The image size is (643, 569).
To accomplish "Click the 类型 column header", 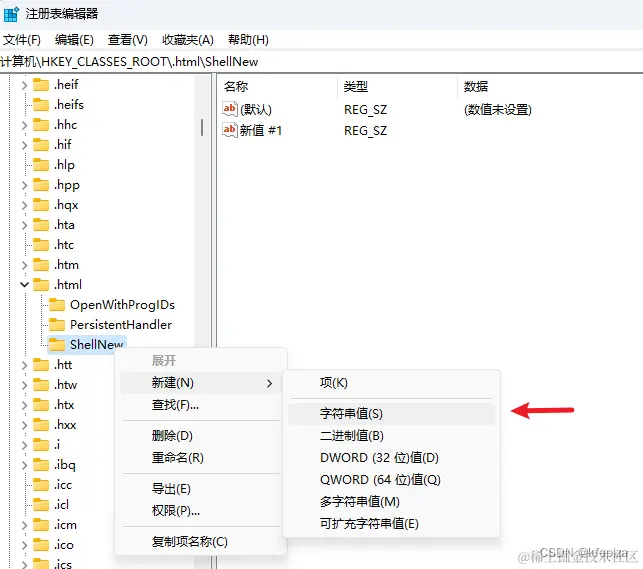I will tap(356, 86).
